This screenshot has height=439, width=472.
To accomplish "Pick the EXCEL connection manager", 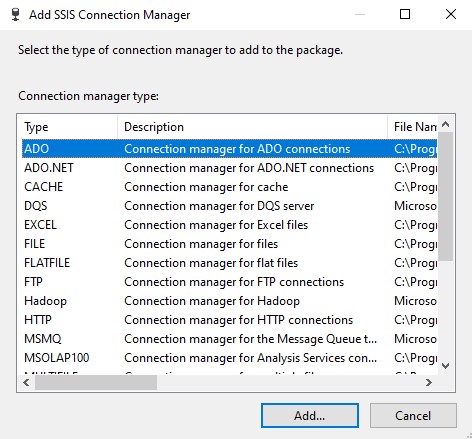I will click(229, 225).
